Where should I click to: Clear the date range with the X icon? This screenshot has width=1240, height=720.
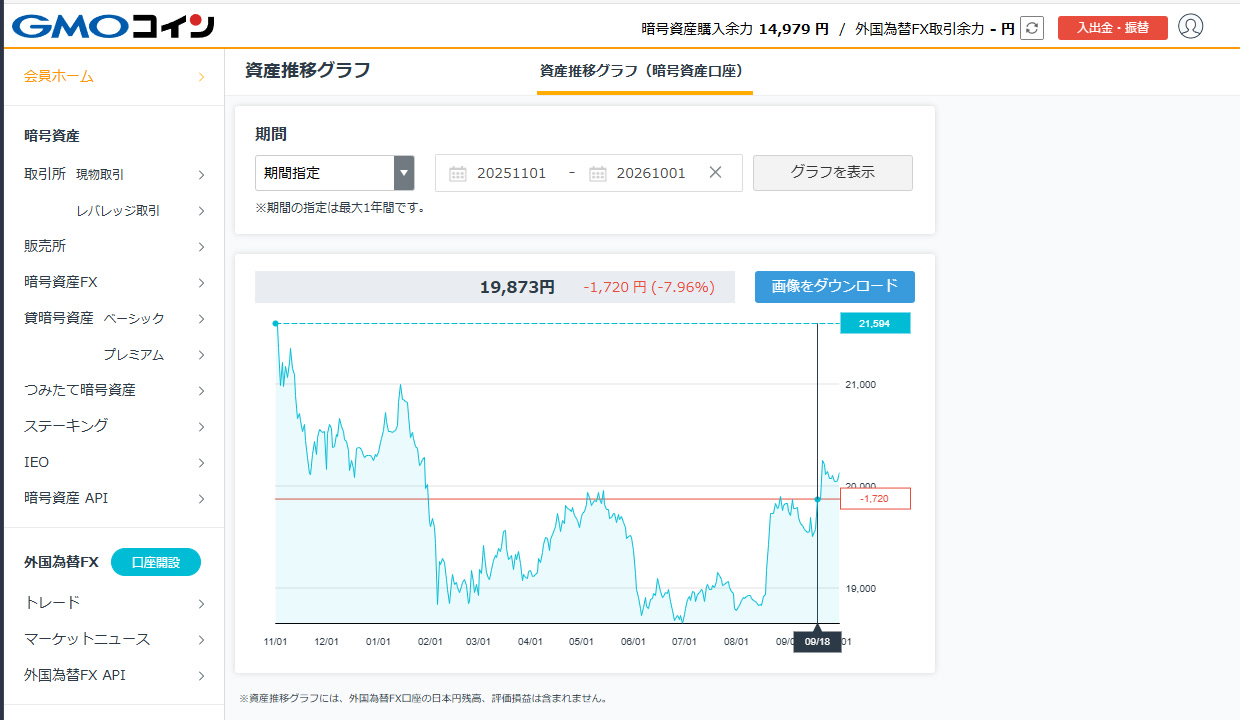click(x=715, y=172)
